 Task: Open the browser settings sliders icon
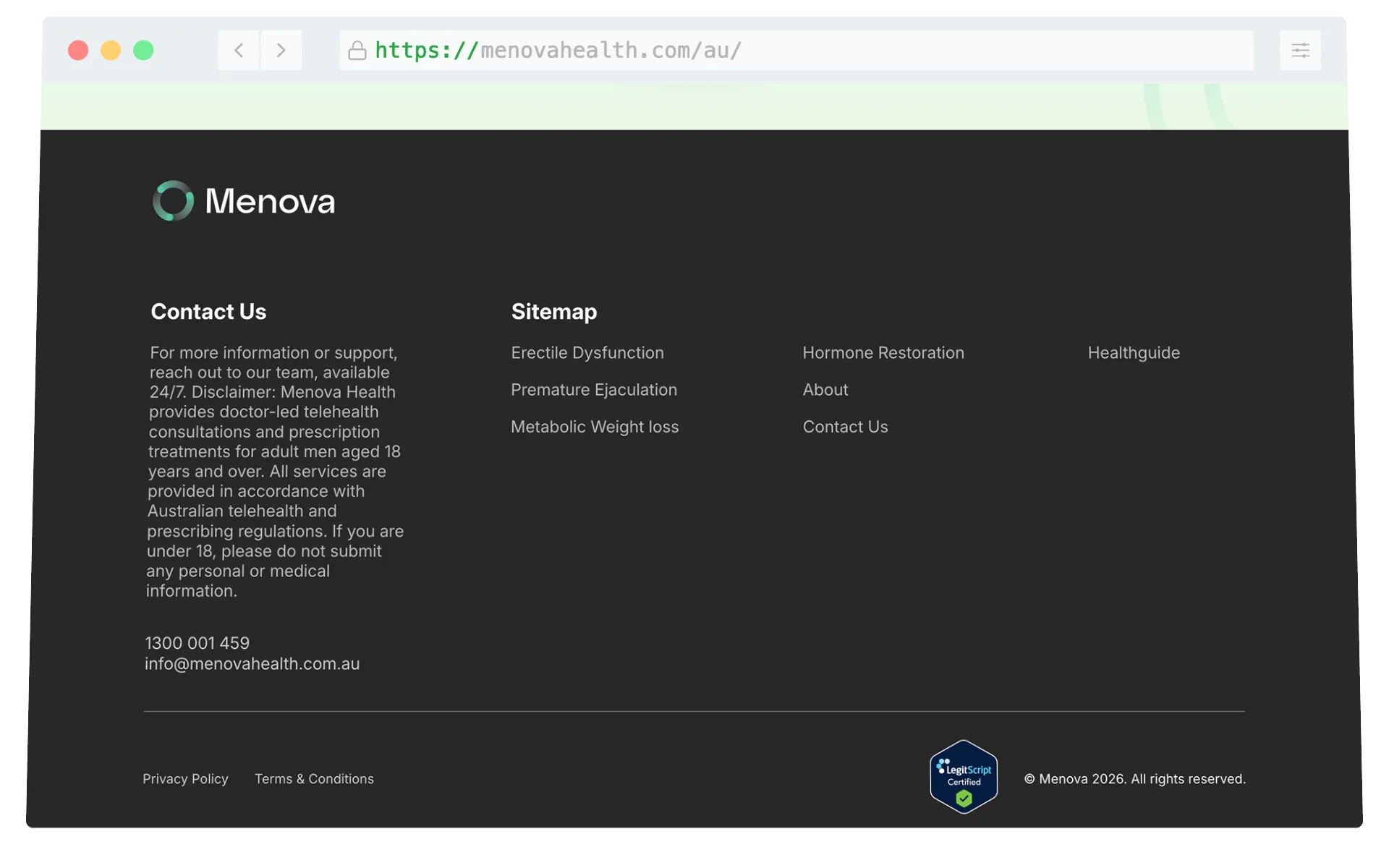point(1300,51)
